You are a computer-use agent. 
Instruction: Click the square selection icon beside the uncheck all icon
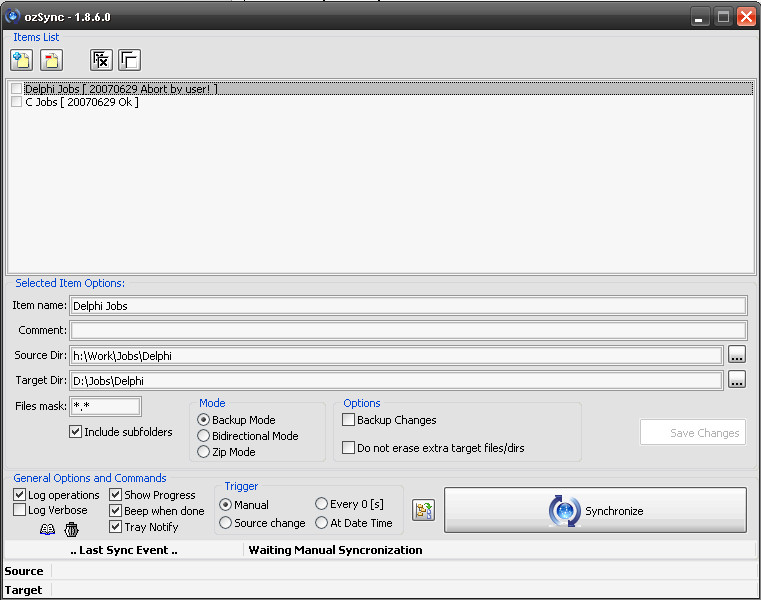pos(130,60)
